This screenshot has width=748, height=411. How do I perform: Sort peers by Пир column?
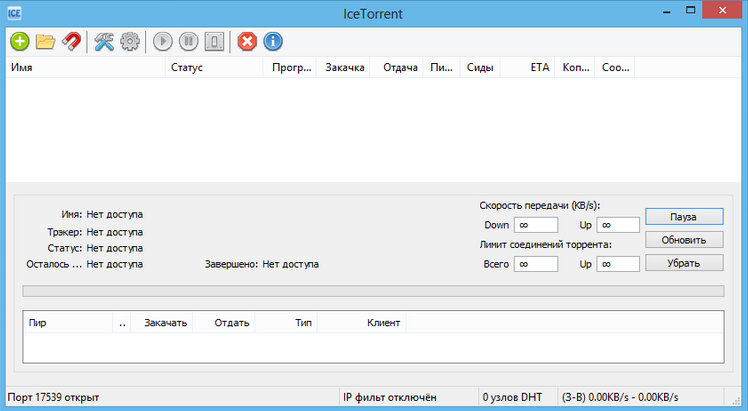coord(68,323)
